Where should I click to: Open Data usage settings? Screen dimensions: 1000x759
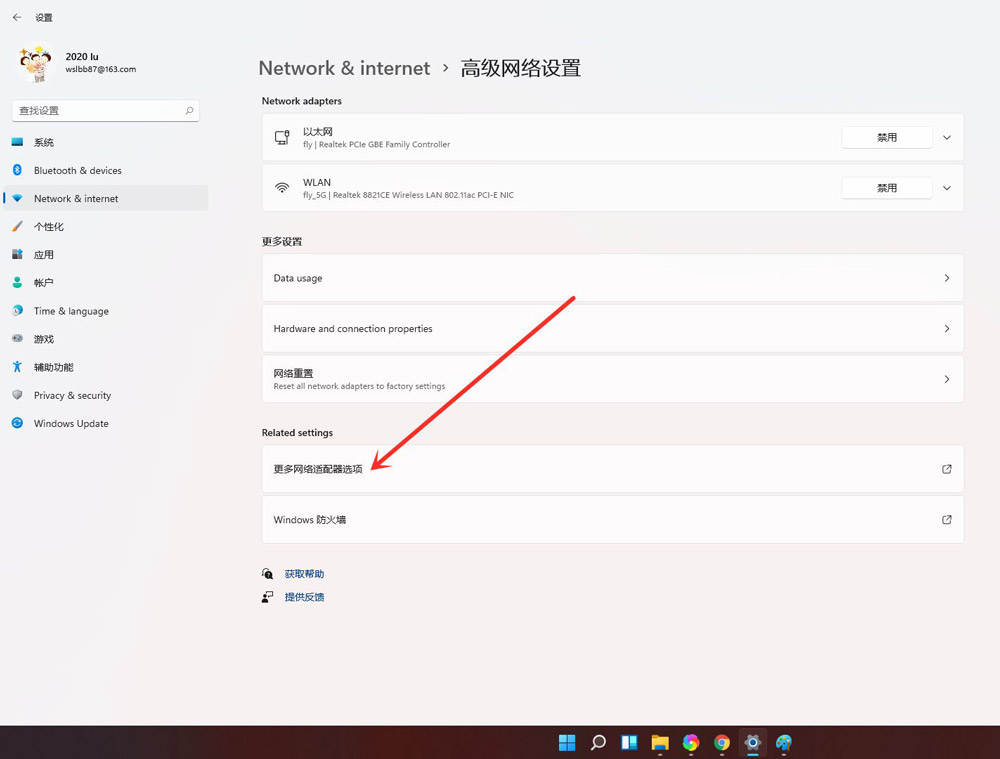(612, 276)
